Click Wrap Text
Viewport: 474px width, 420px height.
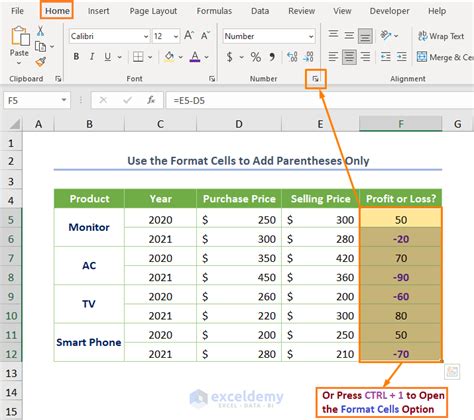click(x=441, y=36)
